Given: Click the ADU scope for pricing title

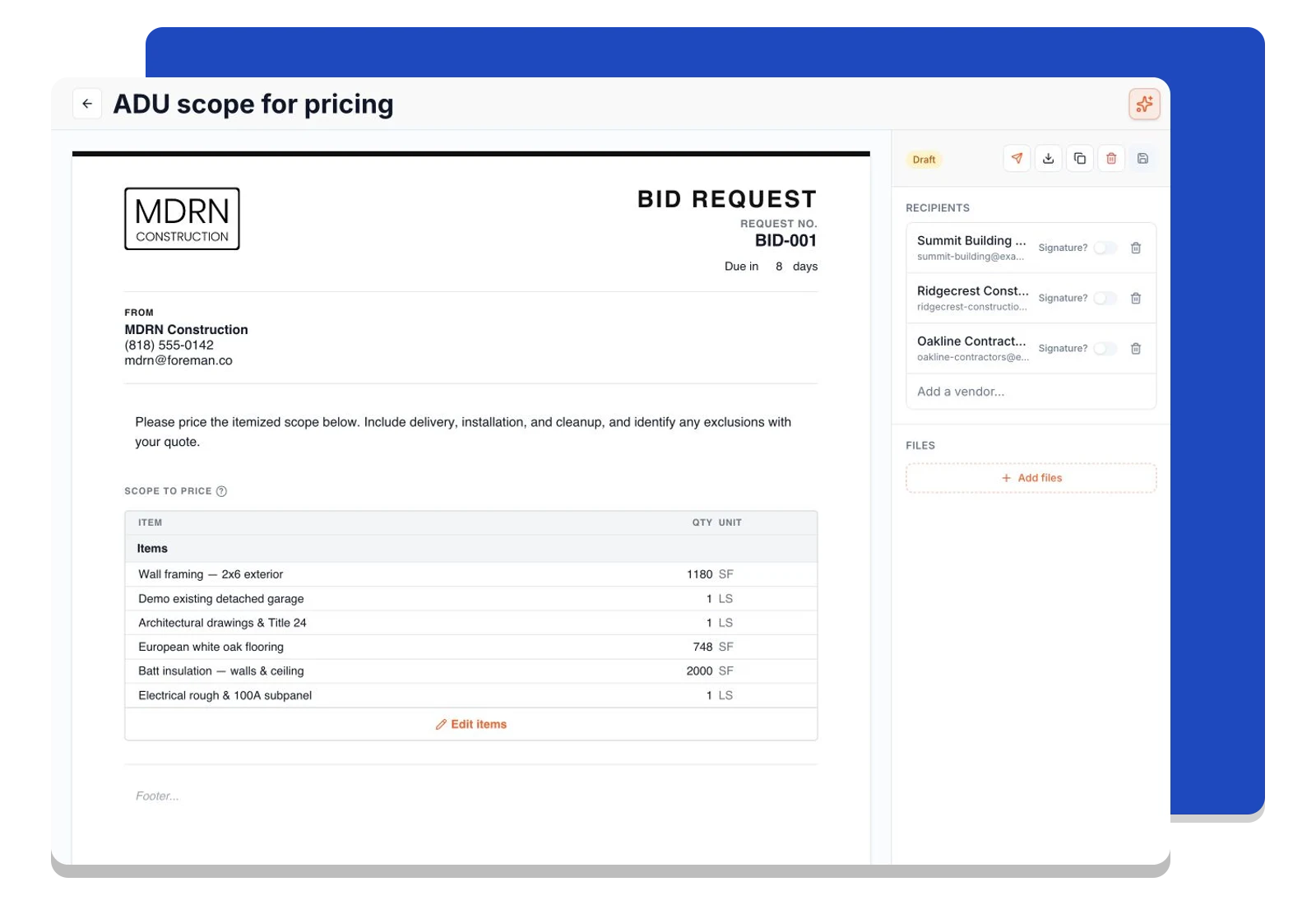Looking at the screenshot, I should 253,104.
